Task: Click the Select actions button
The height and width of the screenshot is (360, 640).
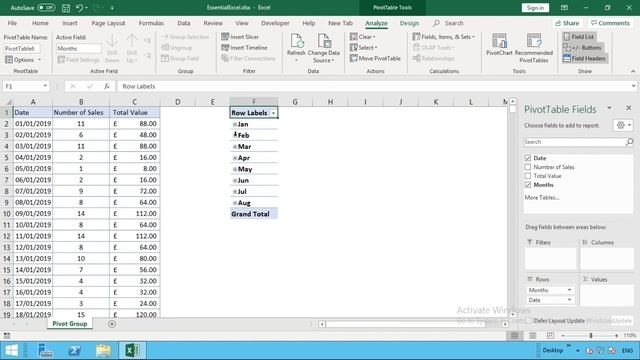Action: (364, 48)
